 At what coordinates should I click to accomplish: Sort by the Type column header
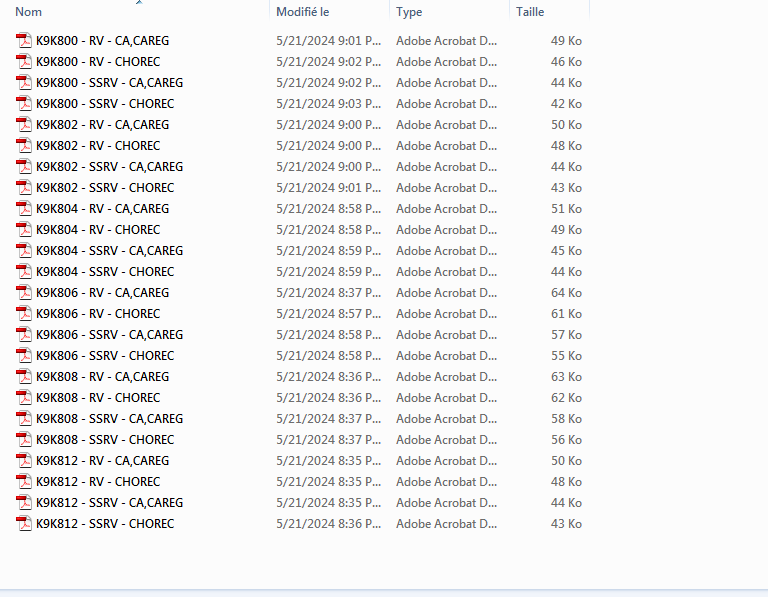click(409, 12)
